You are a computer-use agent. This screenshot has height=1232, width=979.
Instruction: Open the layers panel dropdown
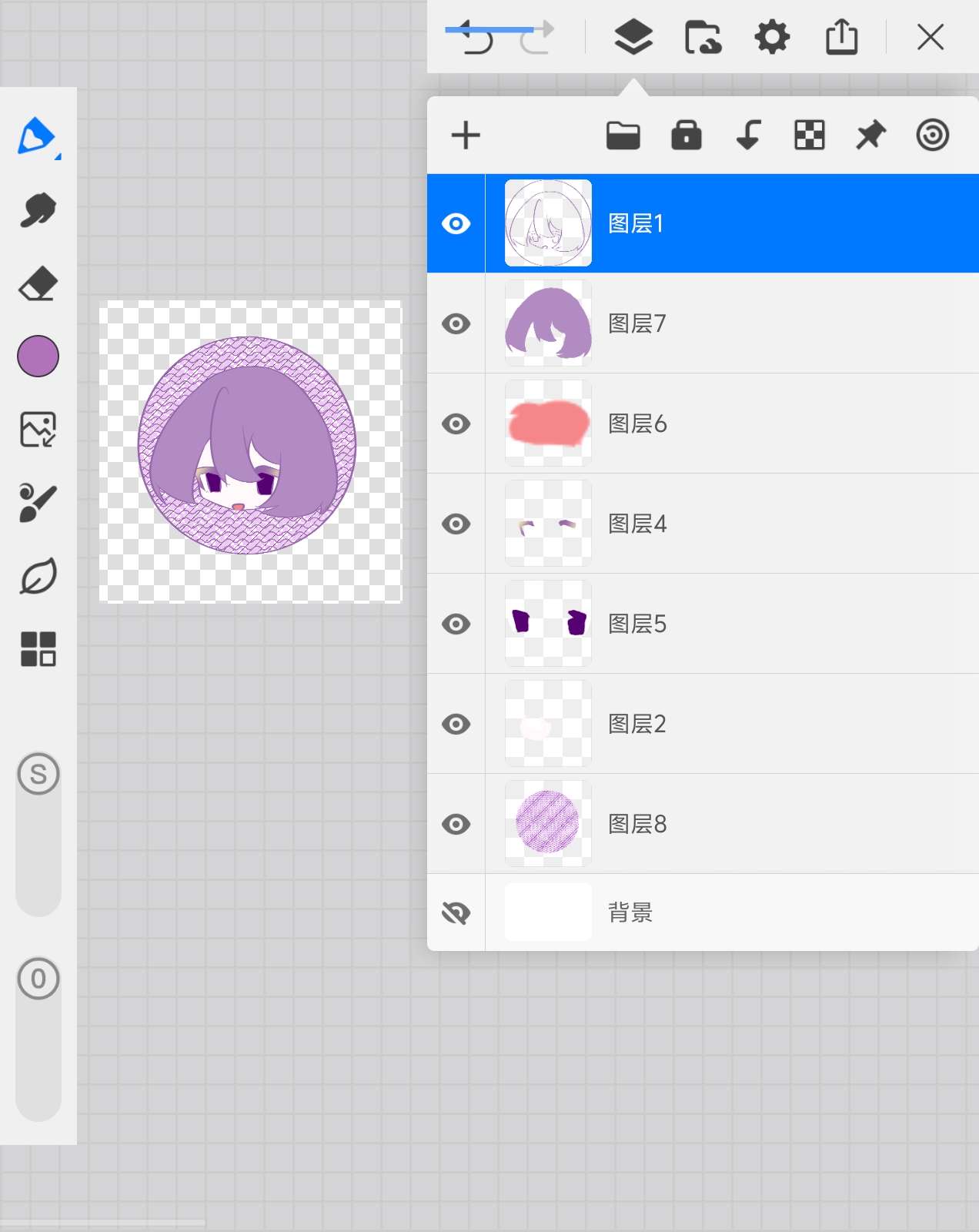point(633,37)
